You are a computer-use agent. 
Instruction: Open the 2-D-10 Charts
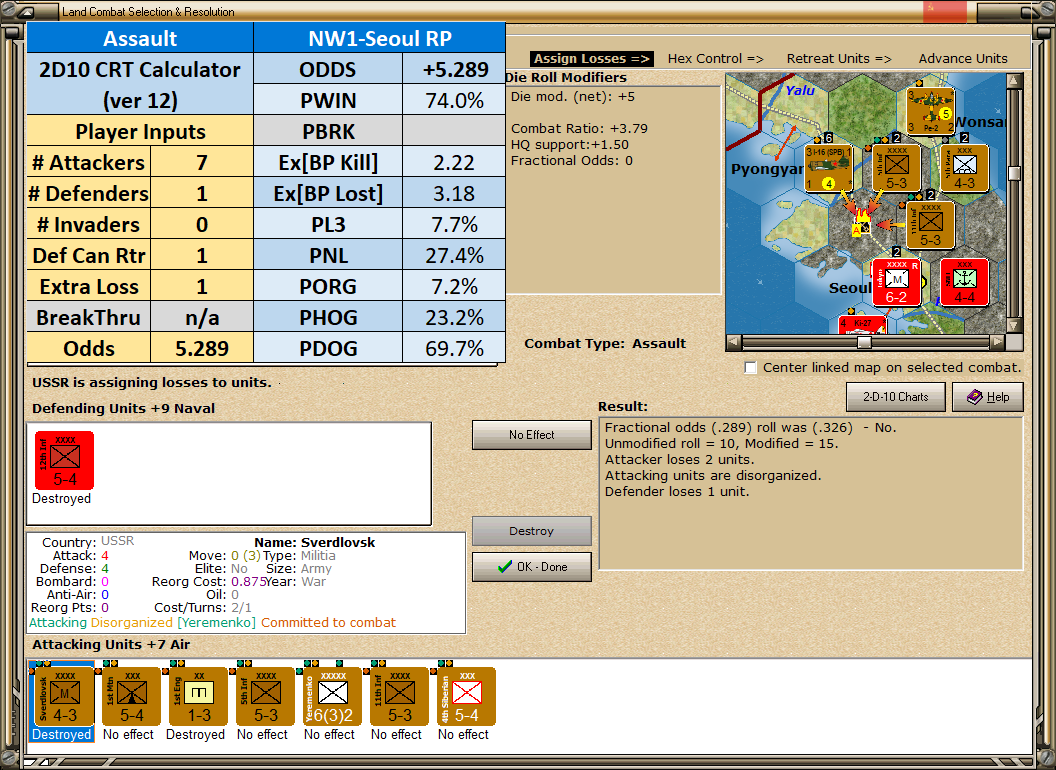(895, 397)
